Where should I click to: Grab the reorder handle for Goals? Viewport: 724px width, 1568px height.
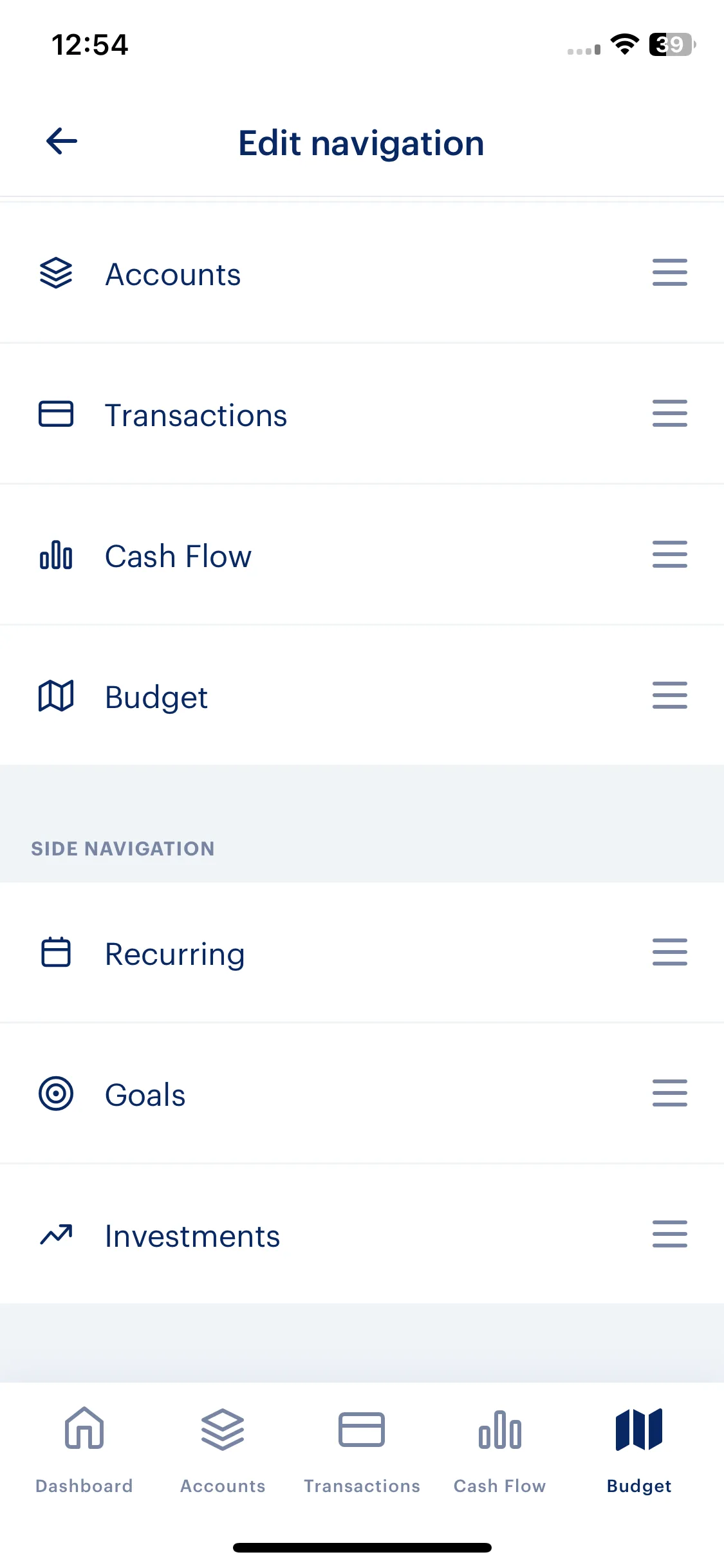(670, 1093)
